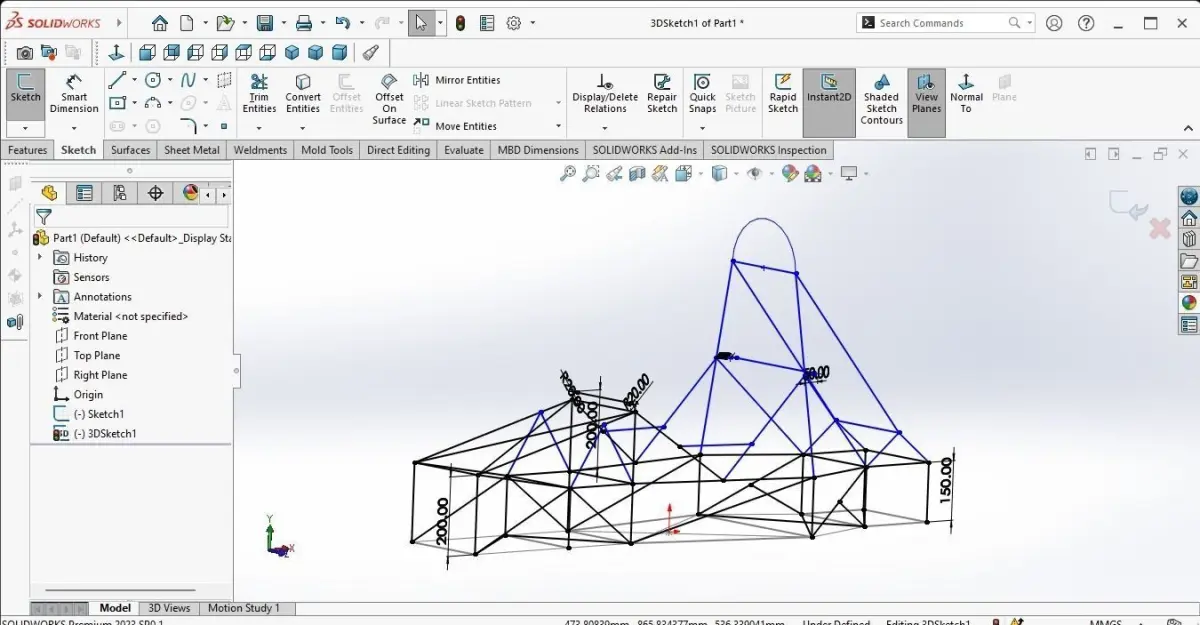Switch to the Surfaces tab
The height and width of the screenshot is (625, 1200).
pos(131,150)
